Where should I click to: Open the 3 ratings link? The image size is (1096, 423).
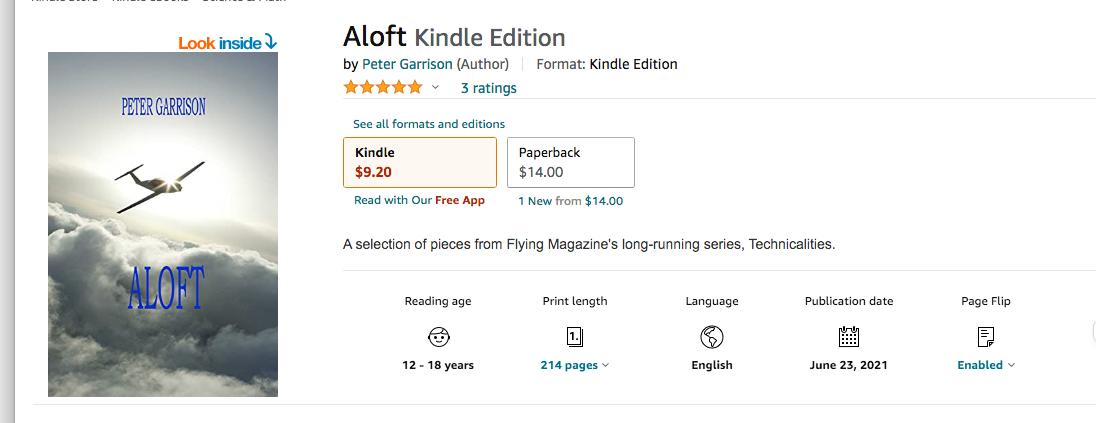coord(489,88)
